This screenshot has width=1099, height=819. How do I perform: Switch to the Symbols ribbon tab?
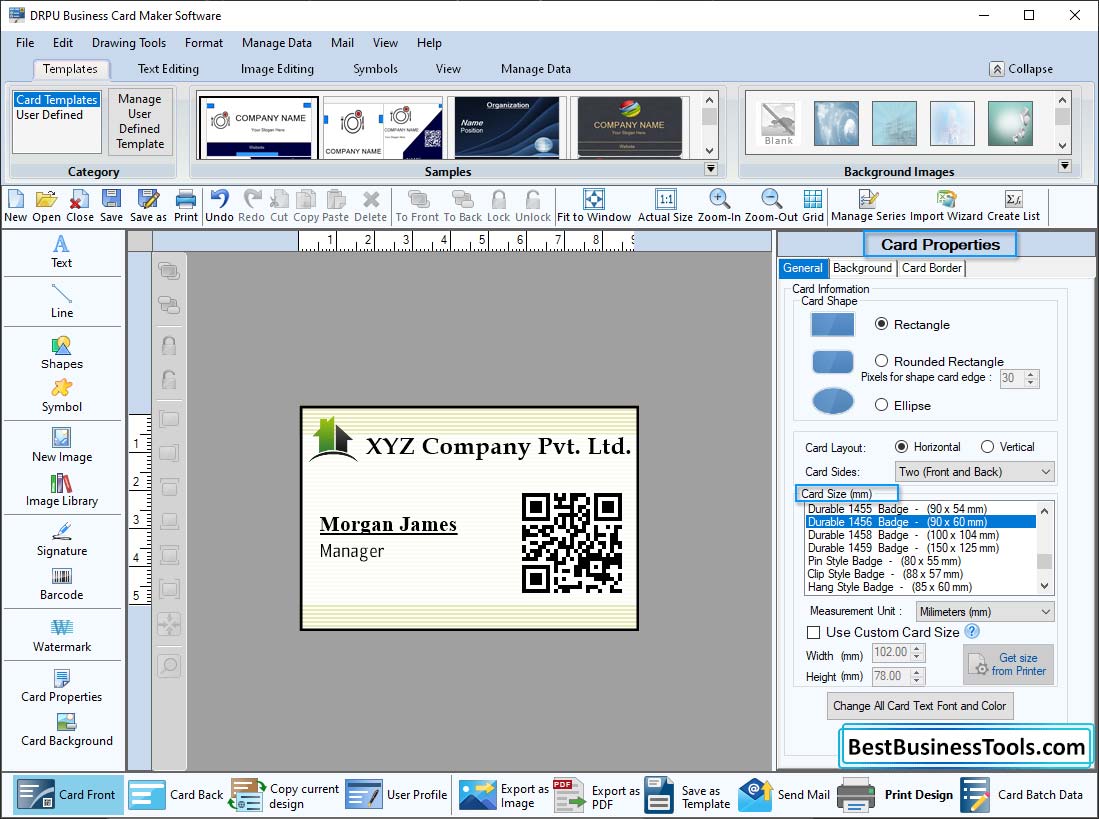click(x=375, y=69)
